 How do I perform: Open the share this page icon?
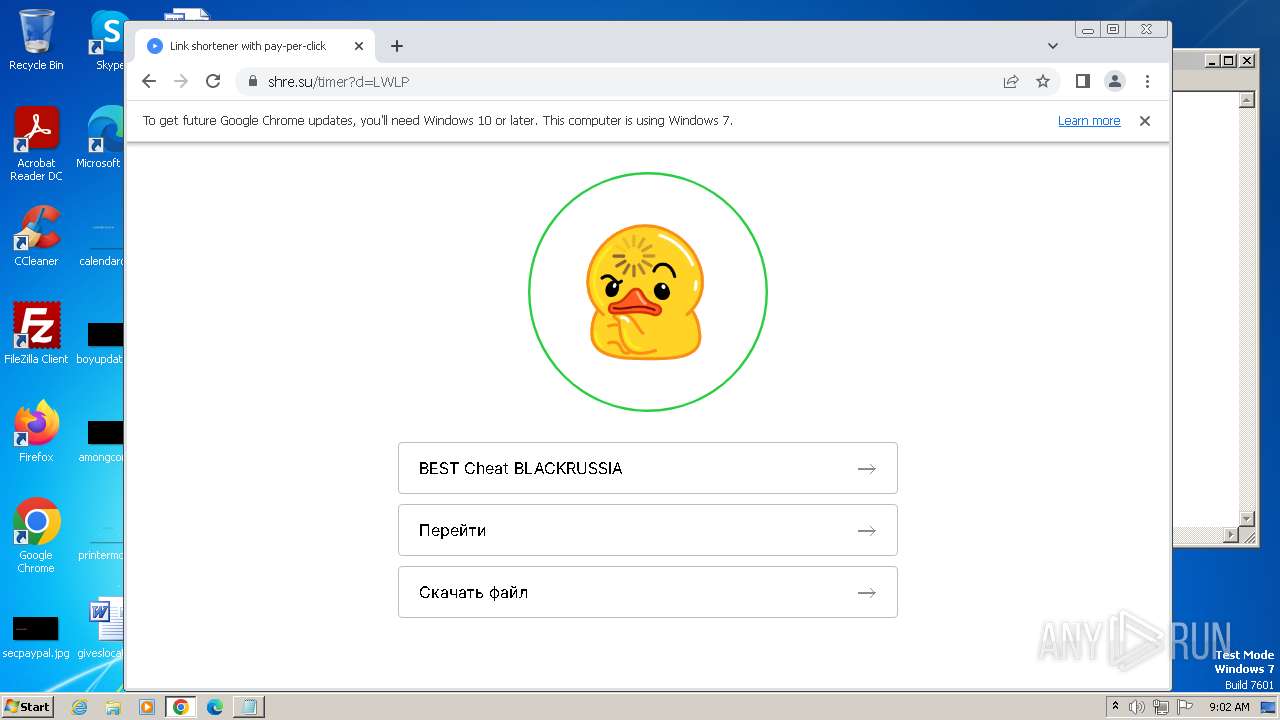click(1011, 81)
